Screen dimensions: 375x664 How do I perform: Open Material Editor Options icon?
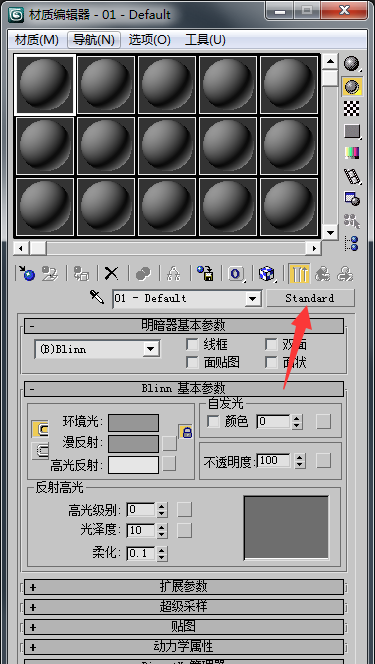(351, 198)
